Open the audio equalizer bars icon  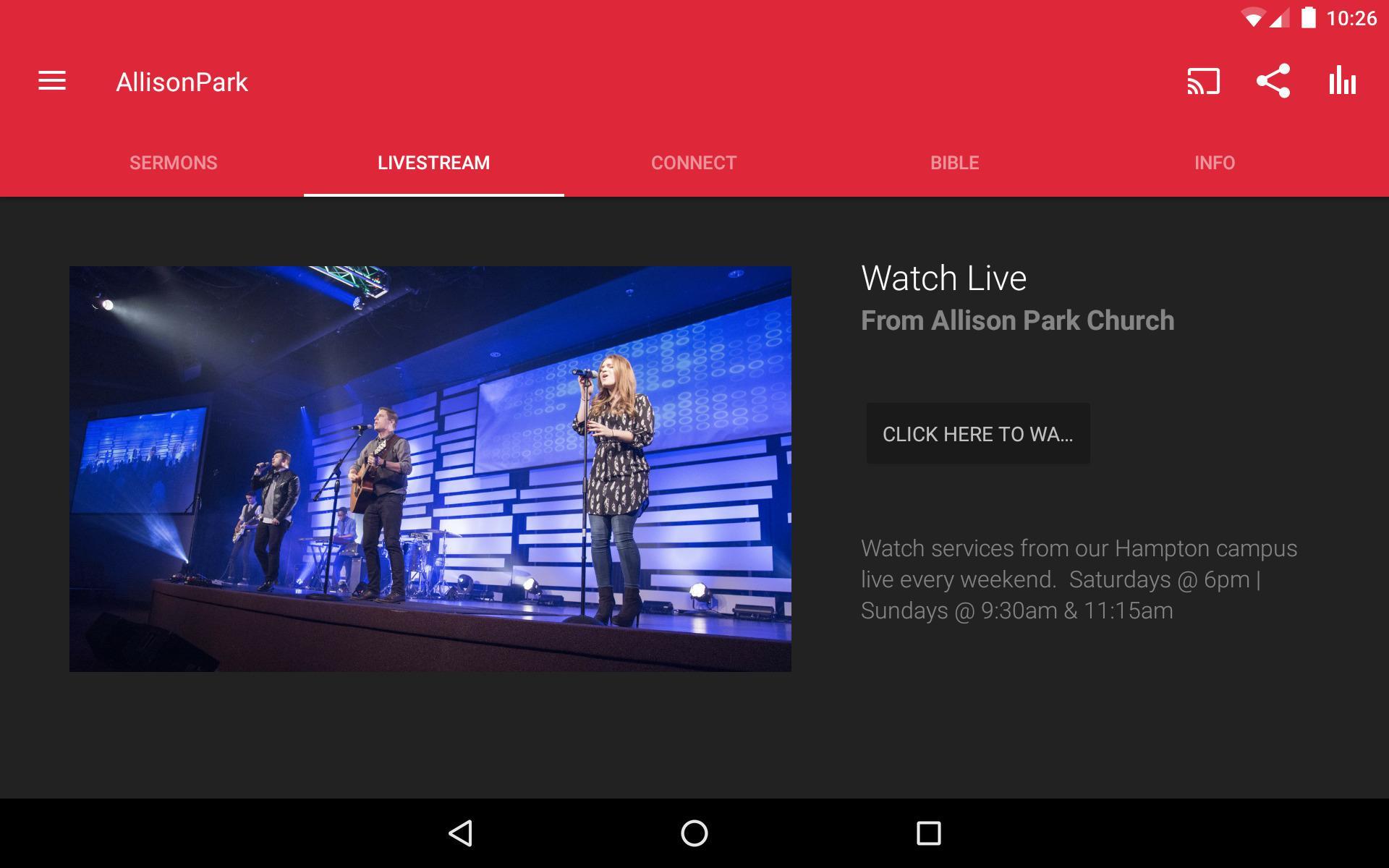[1342, 80]
